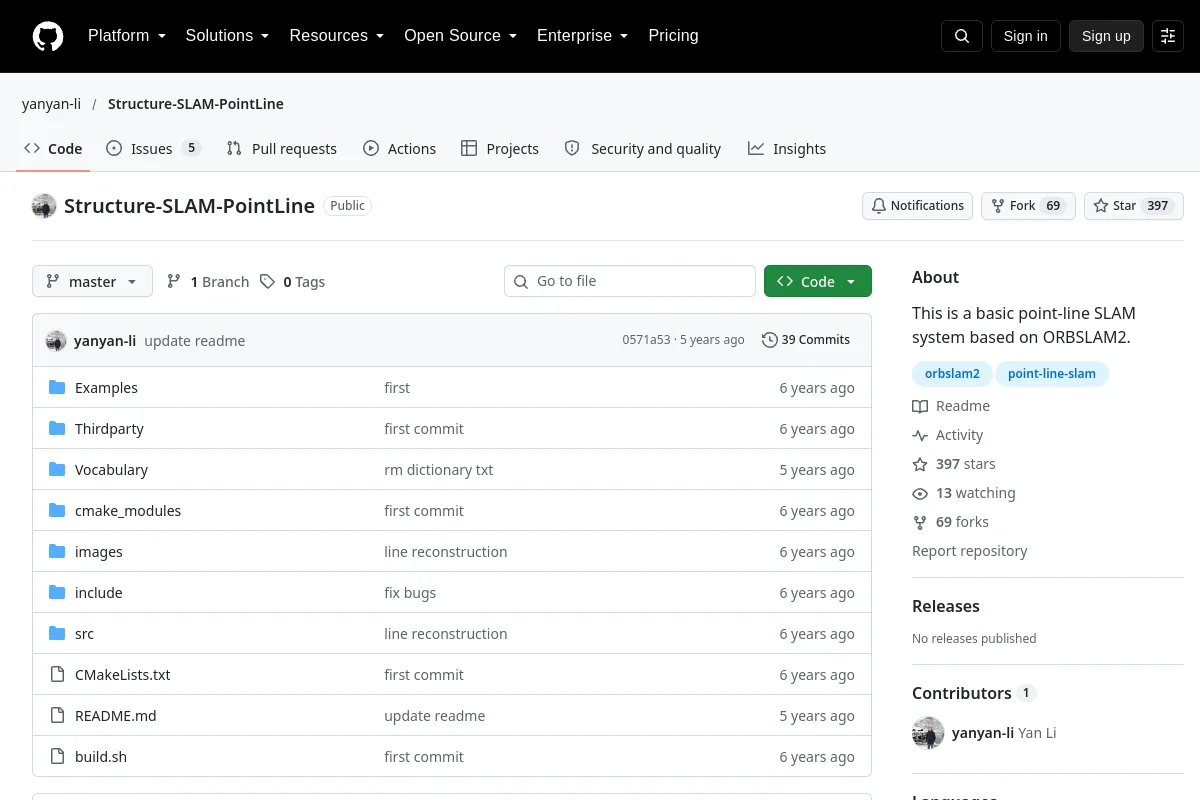Click the README.md file icon
Viewport: 1200px width, 800px height.
[x=57, y=716]
